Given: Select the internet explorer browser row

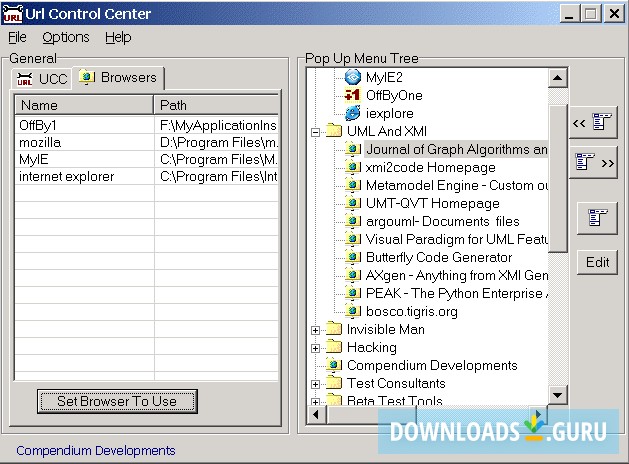Looking at the screenshot, I should click(x=146, y=176).
